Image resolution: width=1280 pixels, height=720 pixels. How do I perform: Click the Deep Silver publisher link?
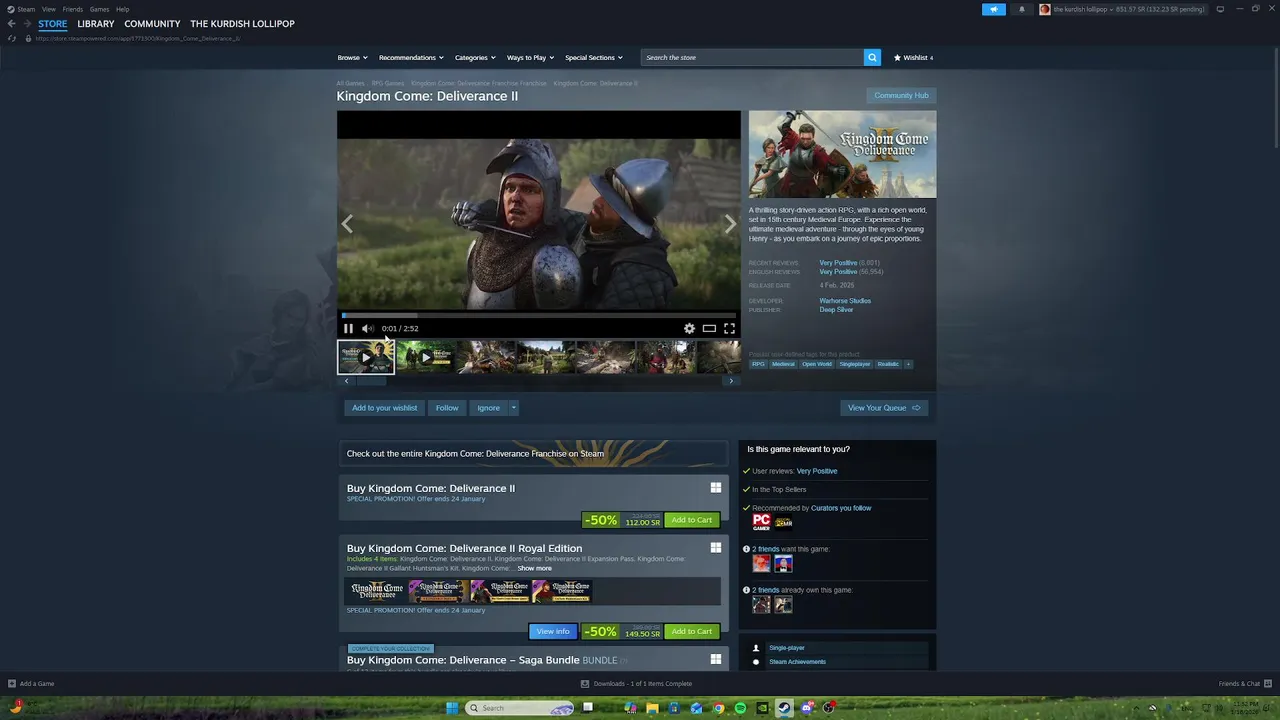tap(836, 310)
